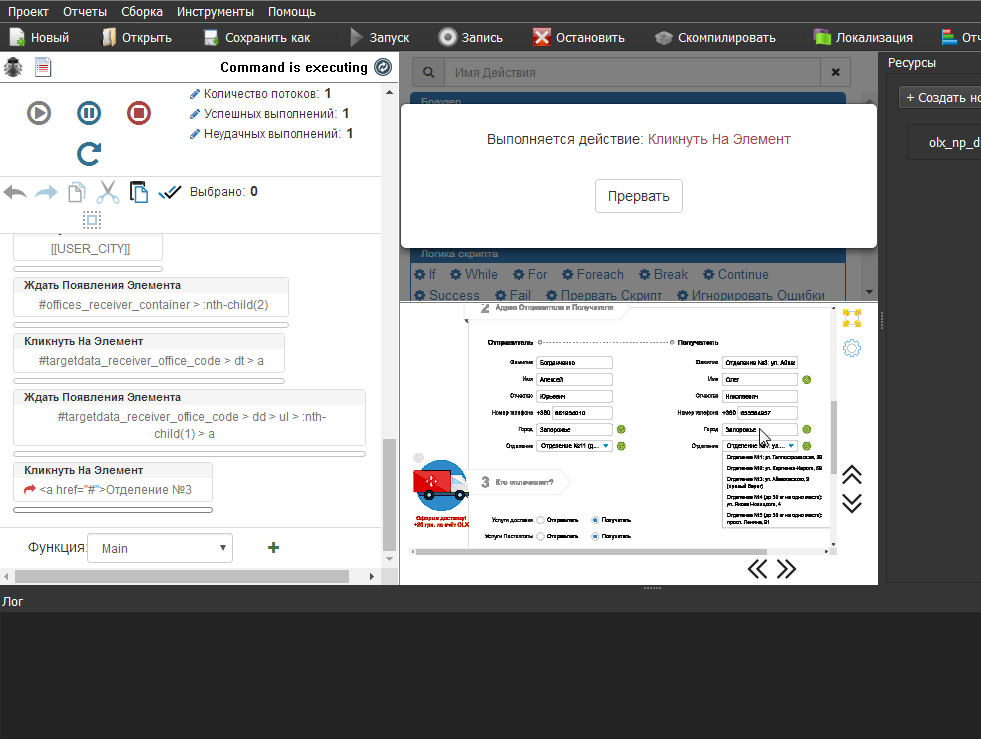Screen dimensions: 981x739
Task: Open browser settings gear icon
Action: point(852,348)
